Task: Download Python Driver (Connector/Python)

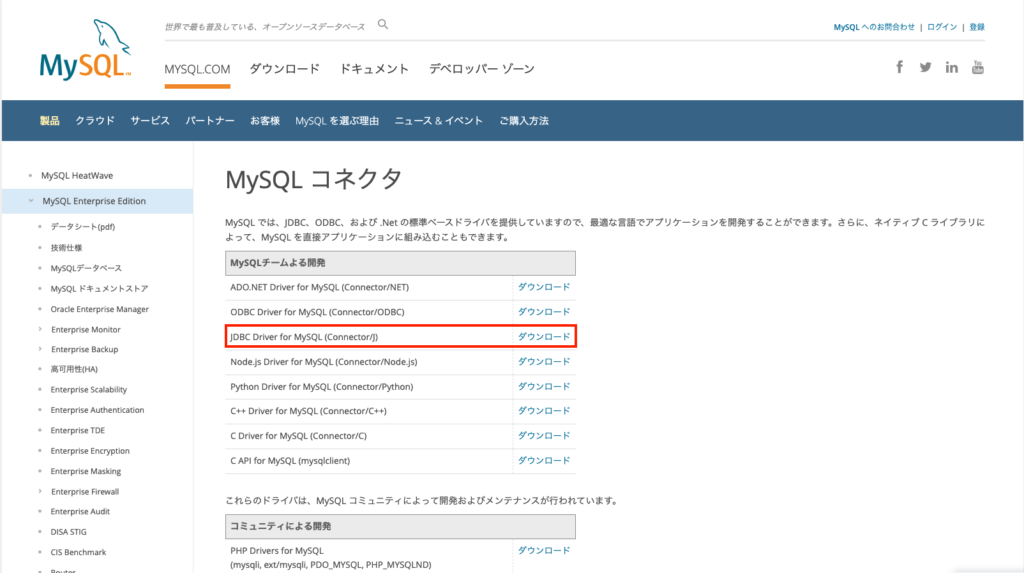Action: (x=544, y=386)
